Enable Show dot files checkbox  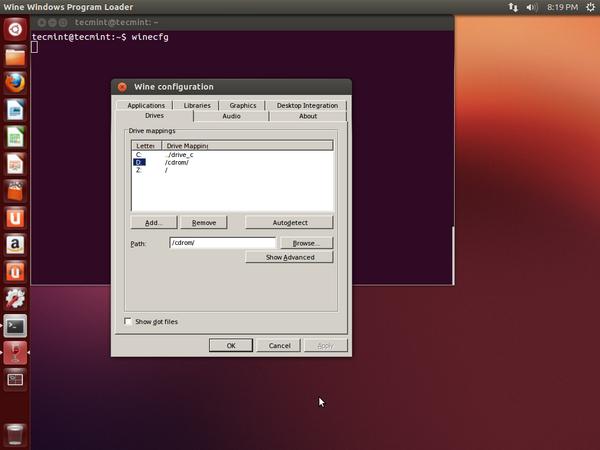pos(129,321)
